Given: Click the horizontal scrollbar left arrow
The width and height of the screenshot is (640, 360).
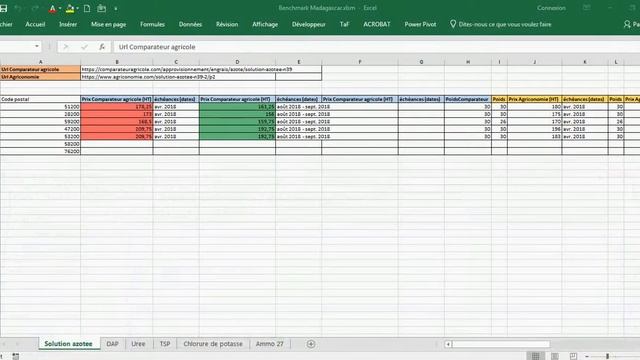Looking at the screenshot, I should [448, 344].
